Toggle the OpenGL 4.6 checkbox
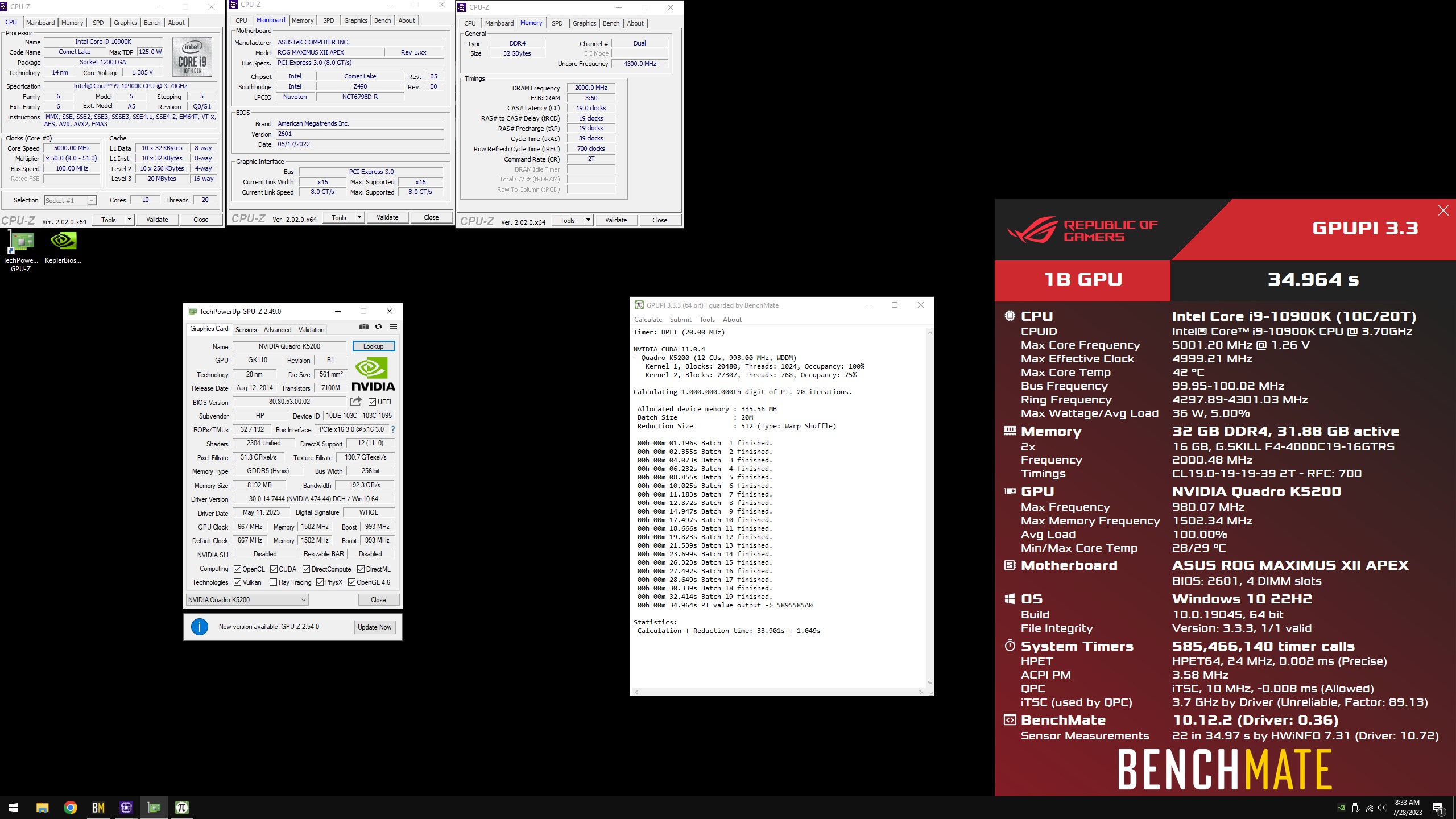The image size is (1456, 819). coord(352,582)
